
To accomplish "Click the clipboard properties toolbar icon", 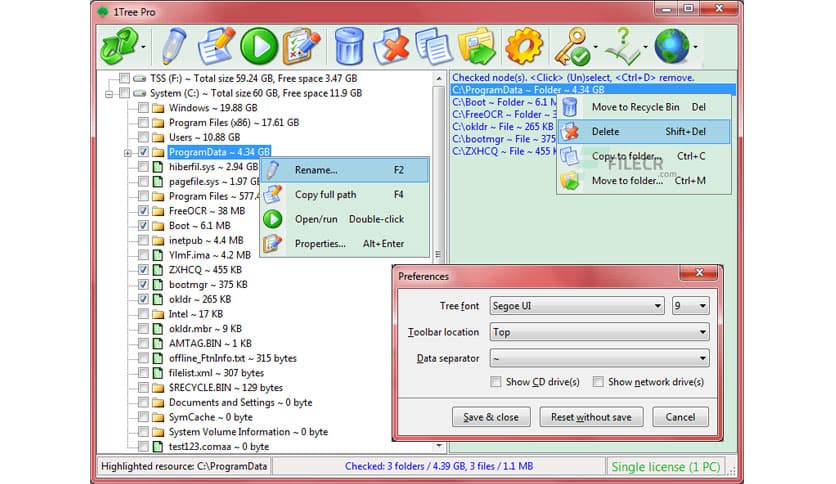I will pyautogui.click(x=301, y=46).
